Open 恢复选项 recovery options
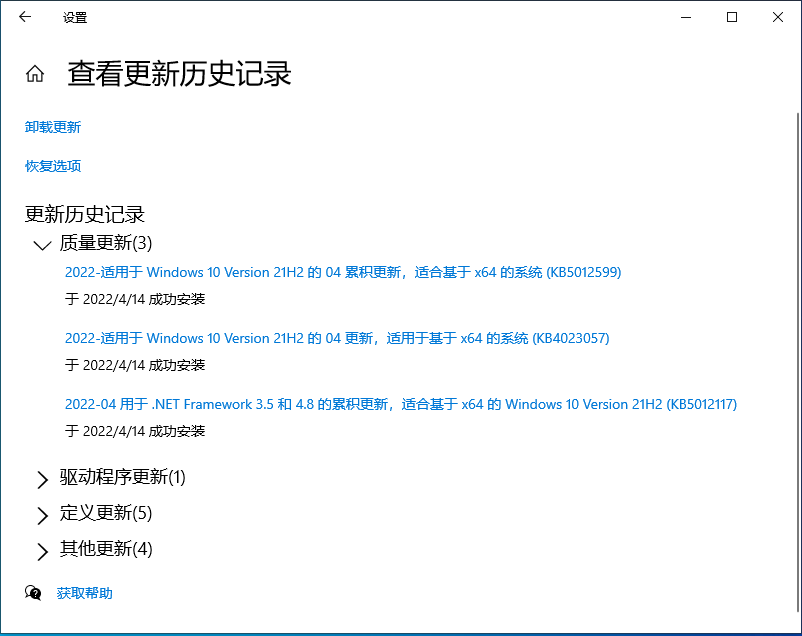Image resolution: width=802 pixels, height=636 pixels. coord(51,166)
